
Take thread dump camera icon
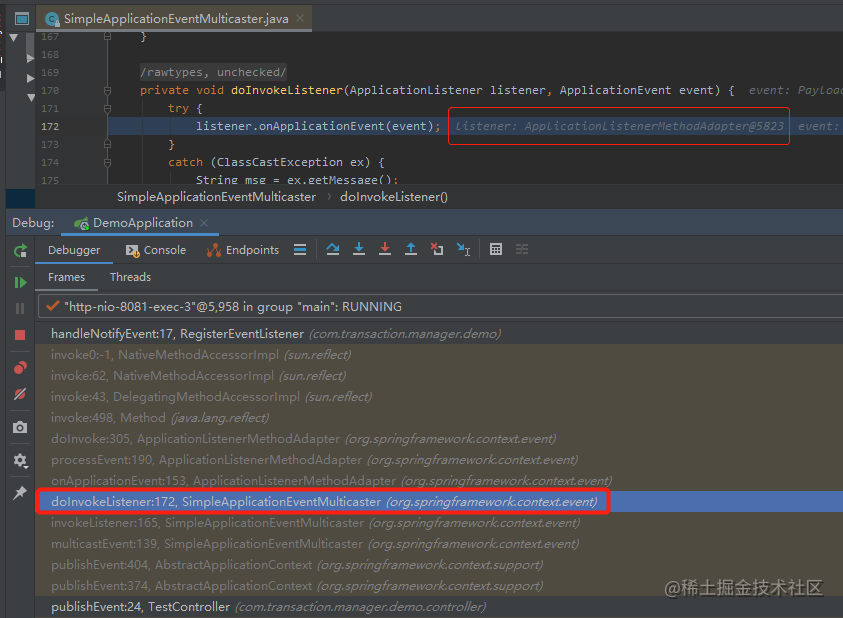tap(20, 428)
